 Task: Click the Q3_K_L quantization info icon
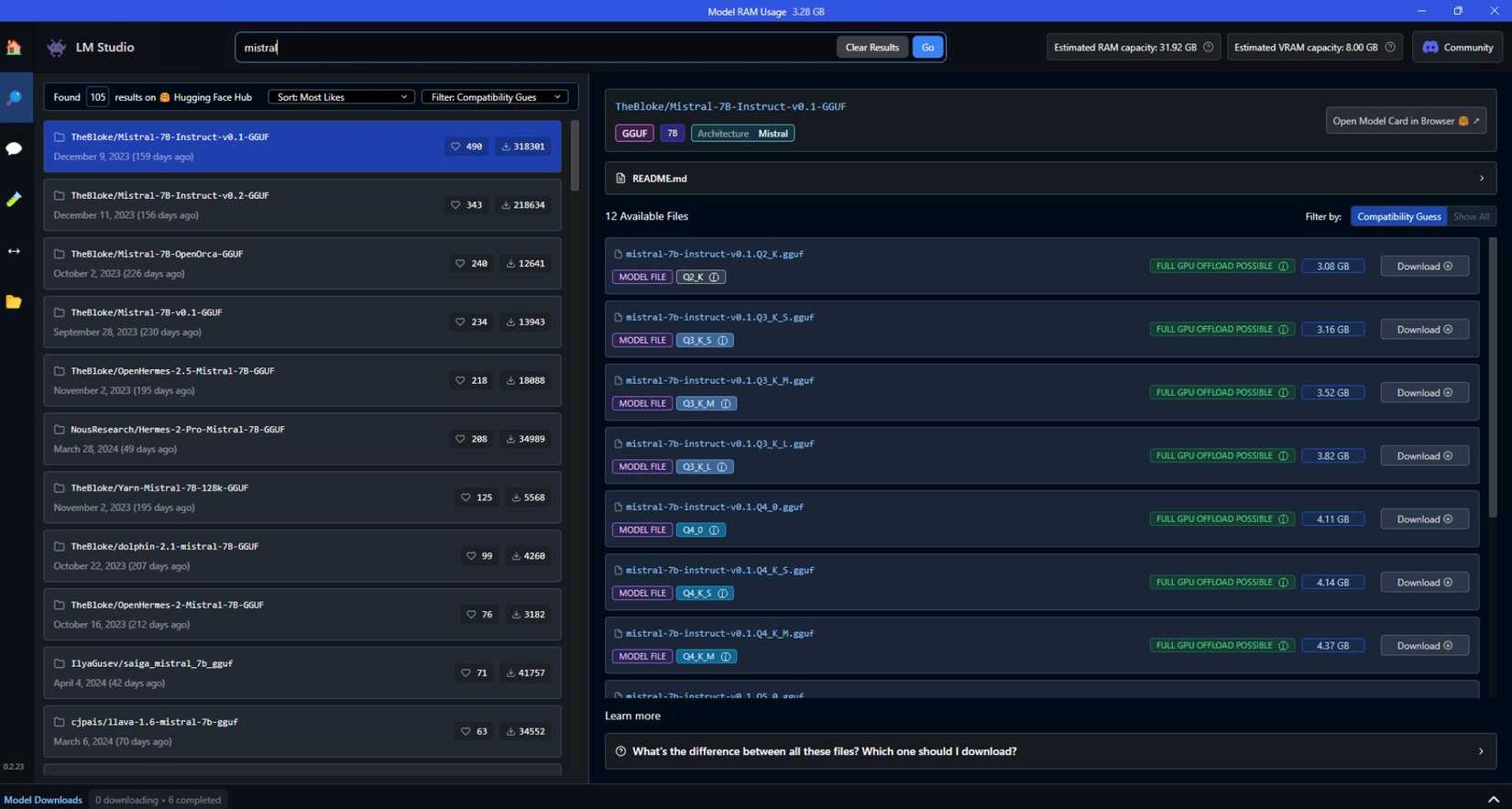coord(722,466)
